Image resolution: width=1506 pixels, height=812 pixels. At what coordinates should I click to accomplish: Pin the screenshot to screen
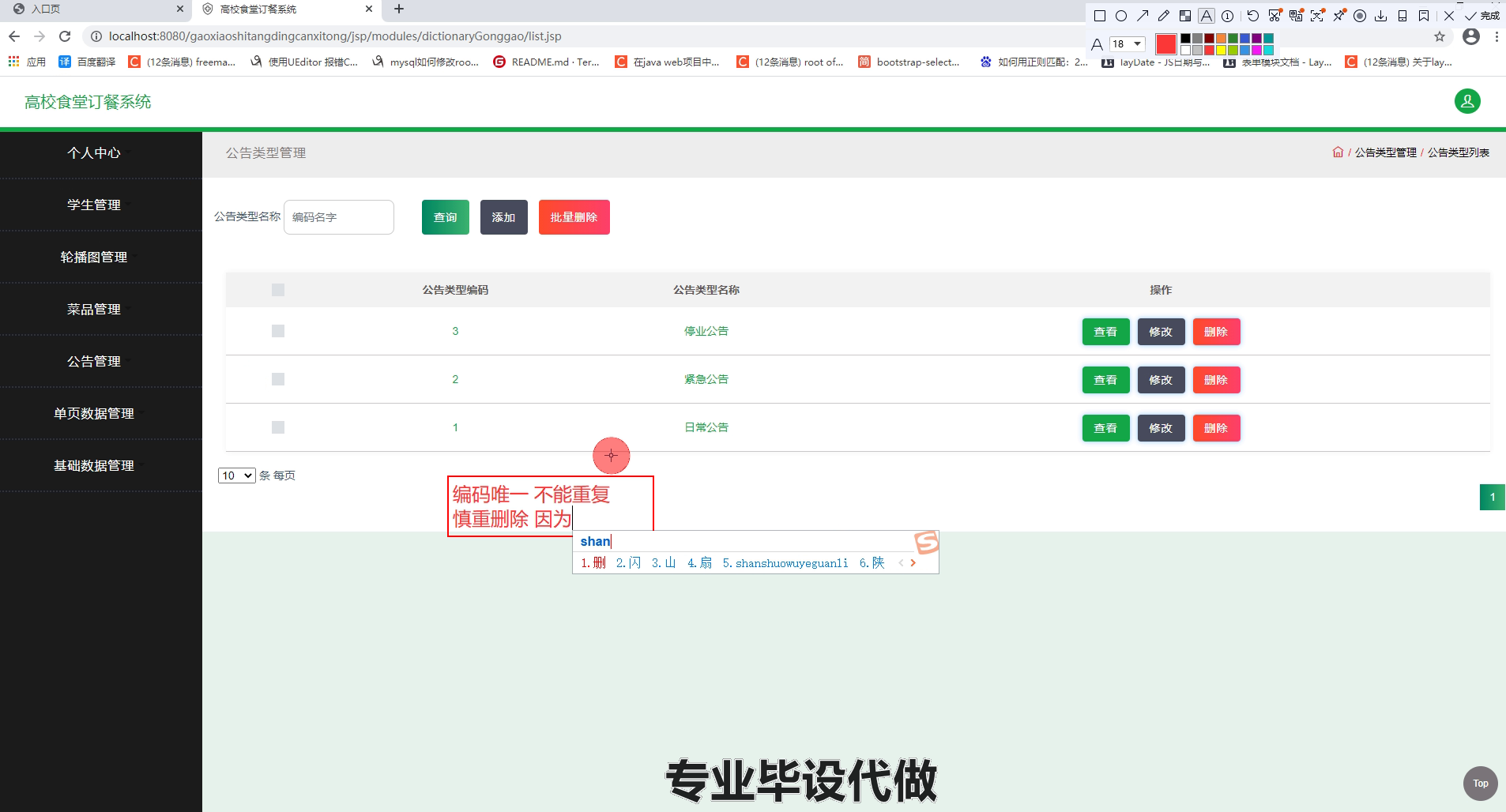click(1338, 16)
